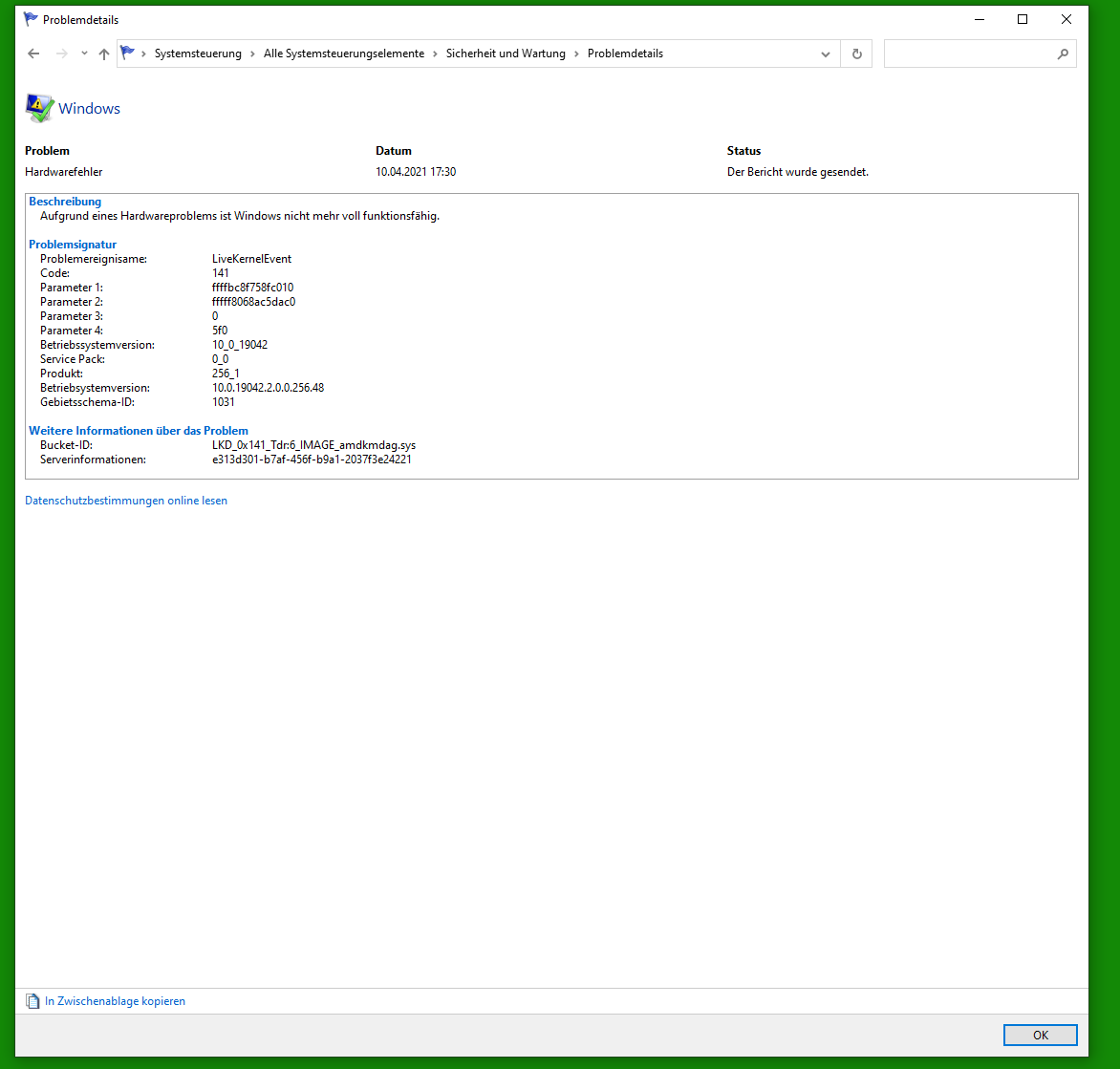The height and width of the screenshot is (1069, 1120).
Task: Select the Serverinformationen GUID value
Action: [x=312, y=460]
